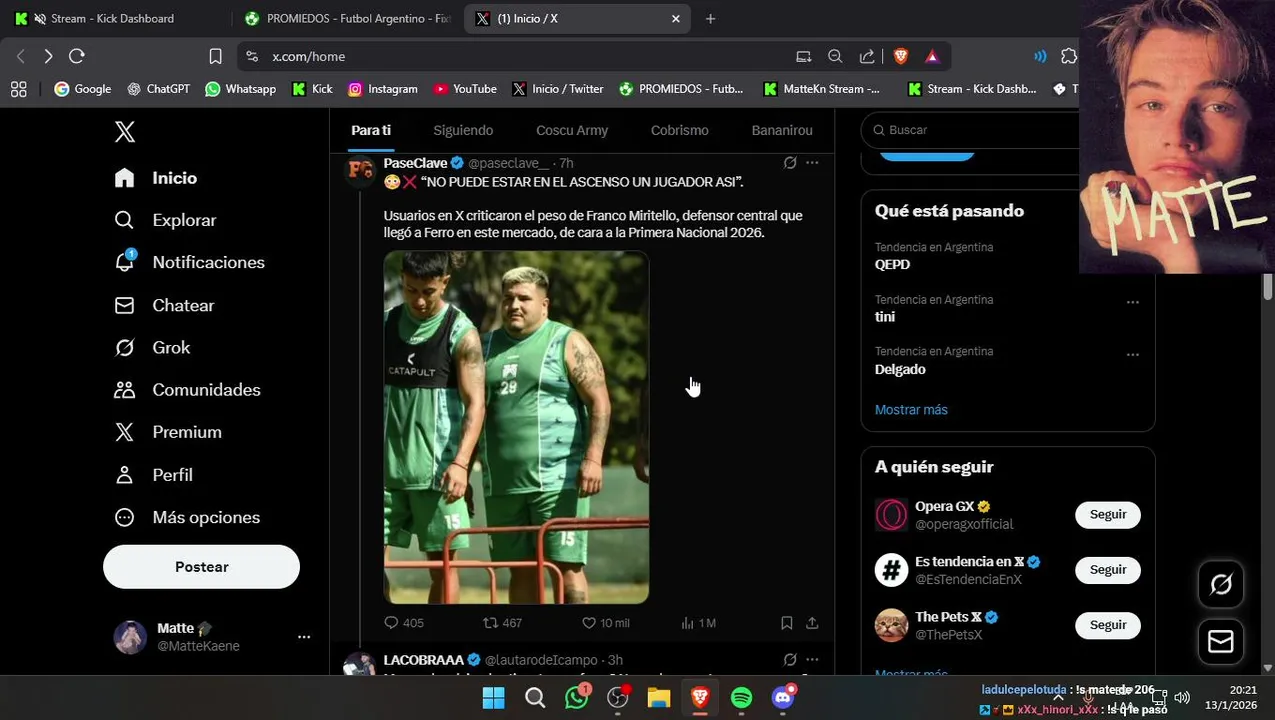Open browser share icon in address bar
This screenshot has height=720, width=1275.
tap(867, 56)
